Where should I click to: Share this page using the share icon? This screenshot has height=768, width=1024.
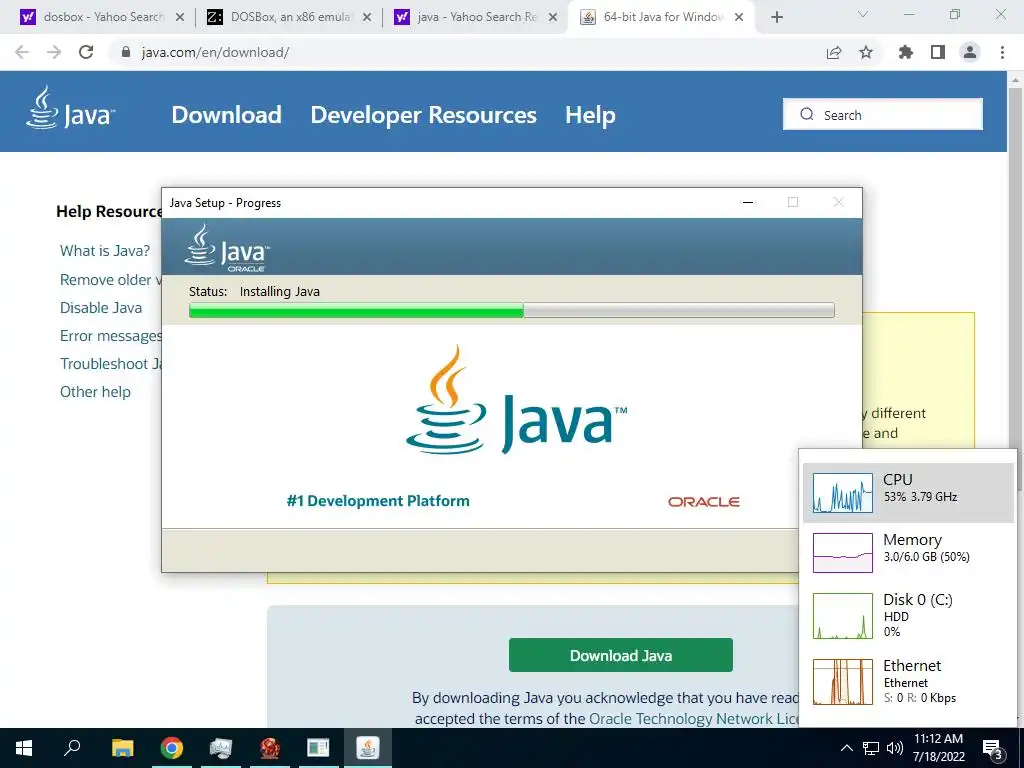point(834,52)
